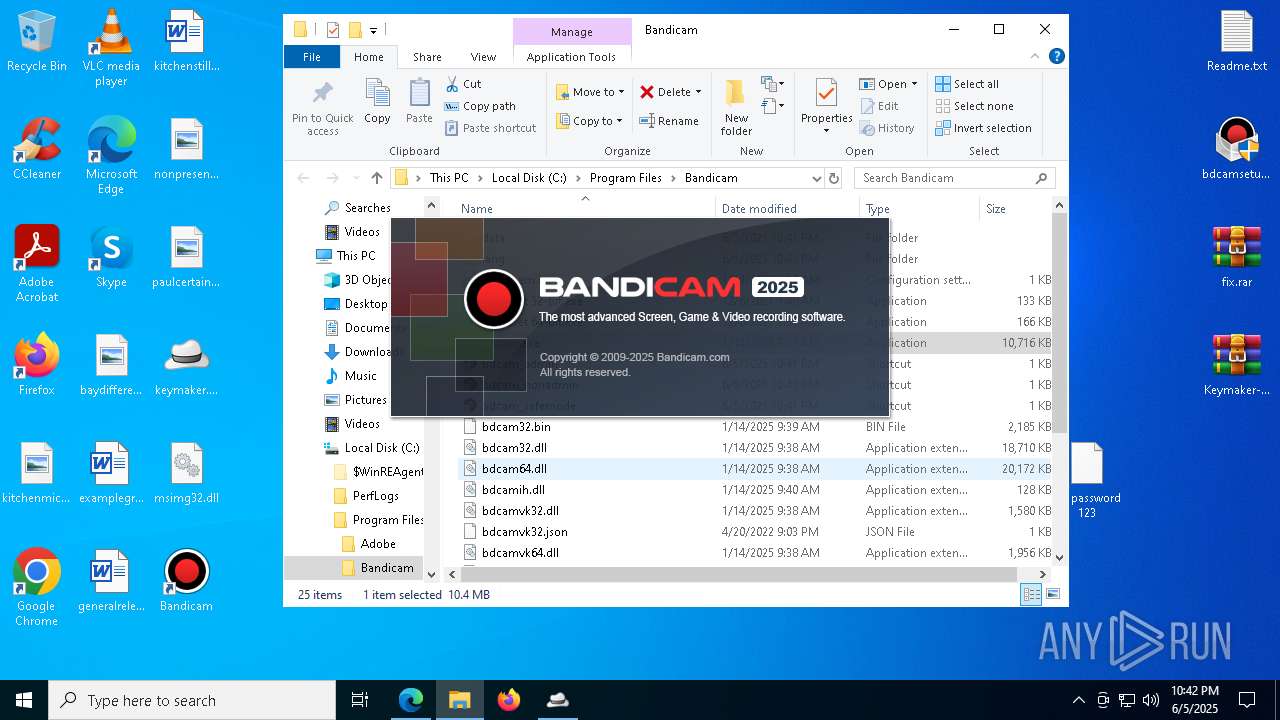This screenshot has height=720, width=1280.
Task: Click the Manage contextual tab
Action: click(x=572, y=32)
